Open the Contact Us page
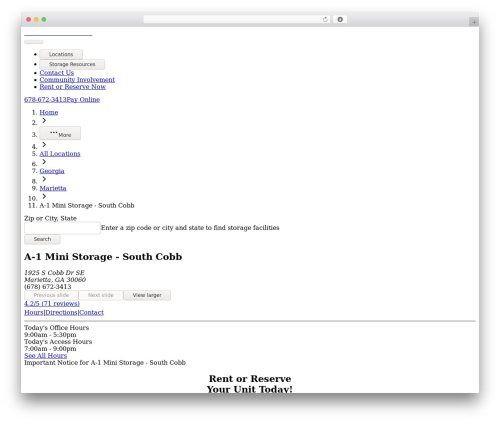This screenshot has height=423, width=500. point(57,73)
